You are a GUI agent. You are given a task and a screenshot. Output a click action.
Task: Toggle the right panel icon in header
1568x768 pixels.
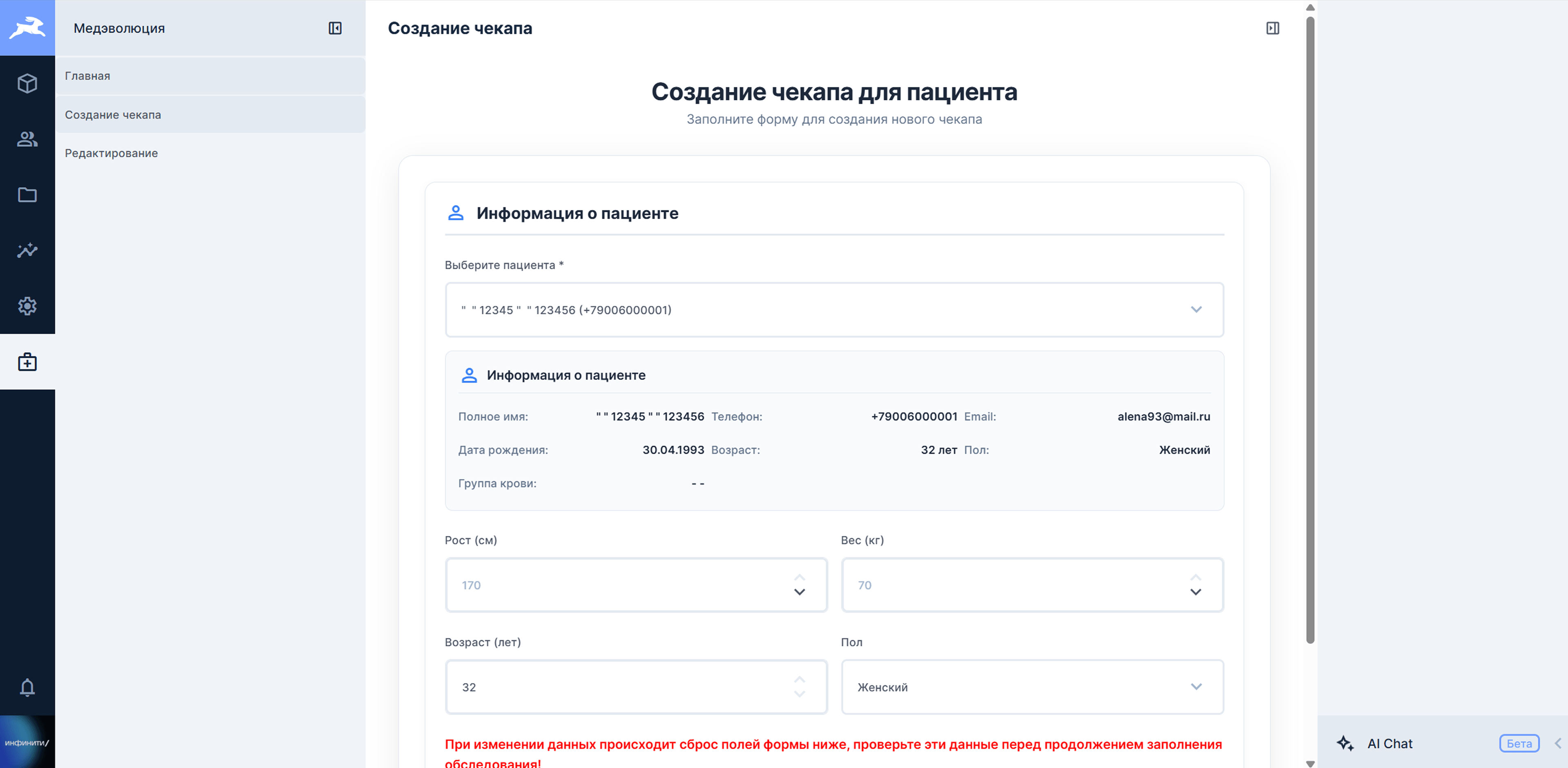1272,28
